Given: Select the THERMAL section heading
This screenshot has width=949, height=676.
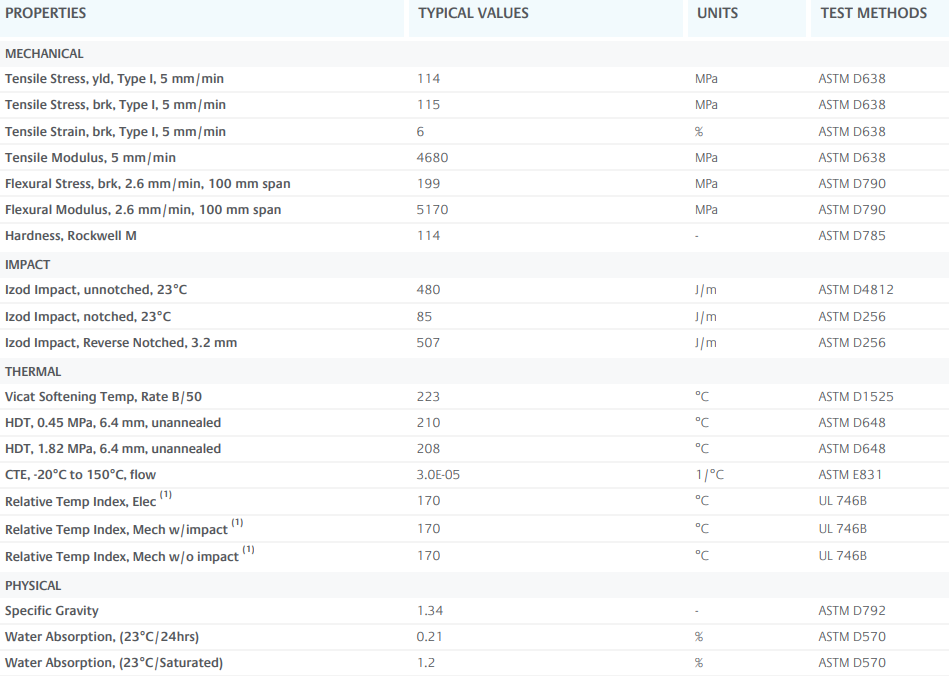Looking at the screenshot, I should [x=33, y=372].
